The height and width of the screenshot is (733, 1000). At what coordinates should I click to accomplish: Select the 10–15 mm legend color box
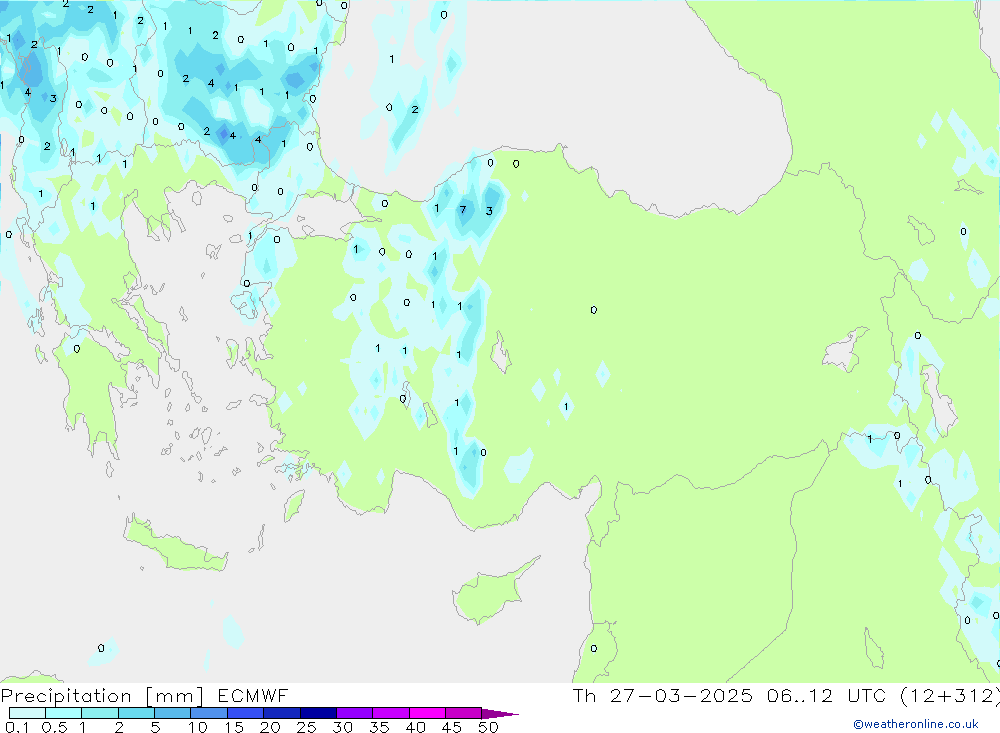tap(209, 713)
